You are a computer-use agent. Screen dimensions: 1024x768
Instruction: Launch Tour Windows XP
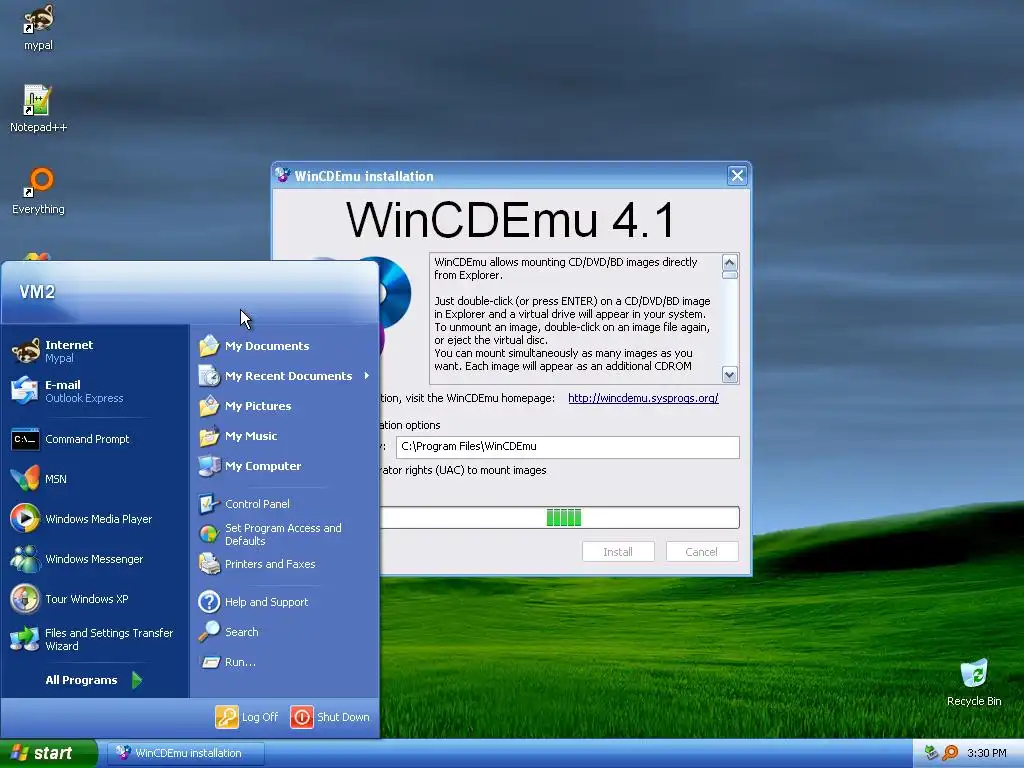coord(97,599)
